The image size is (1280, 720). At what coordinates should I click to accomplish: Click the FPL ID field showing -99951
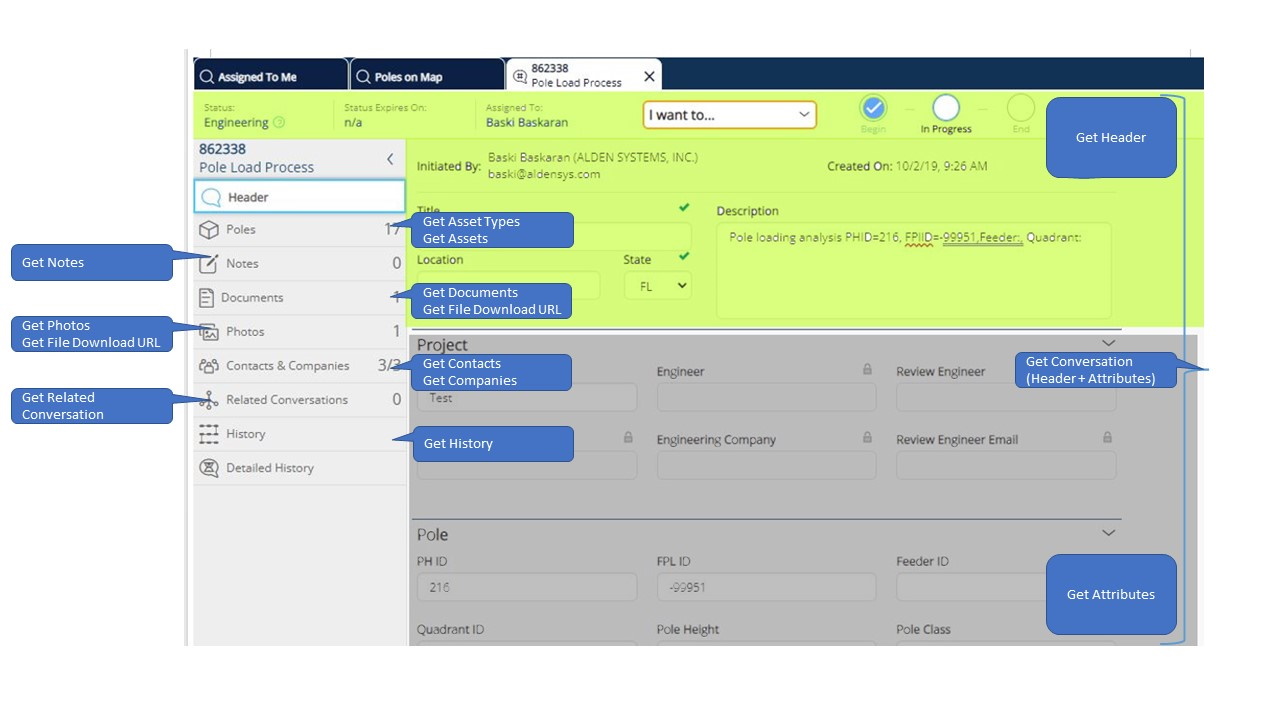pos(766,587)
